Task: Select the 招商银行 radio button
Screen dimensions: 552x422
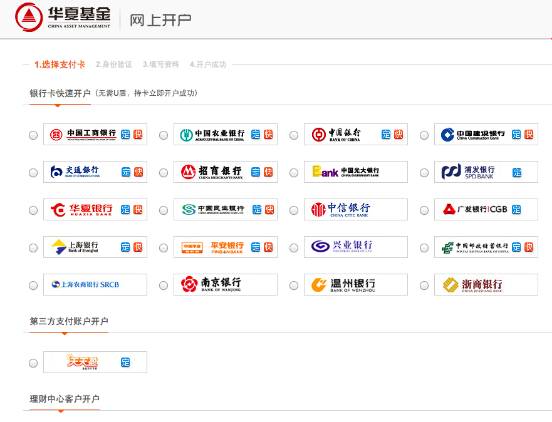Action: [163, 172]
